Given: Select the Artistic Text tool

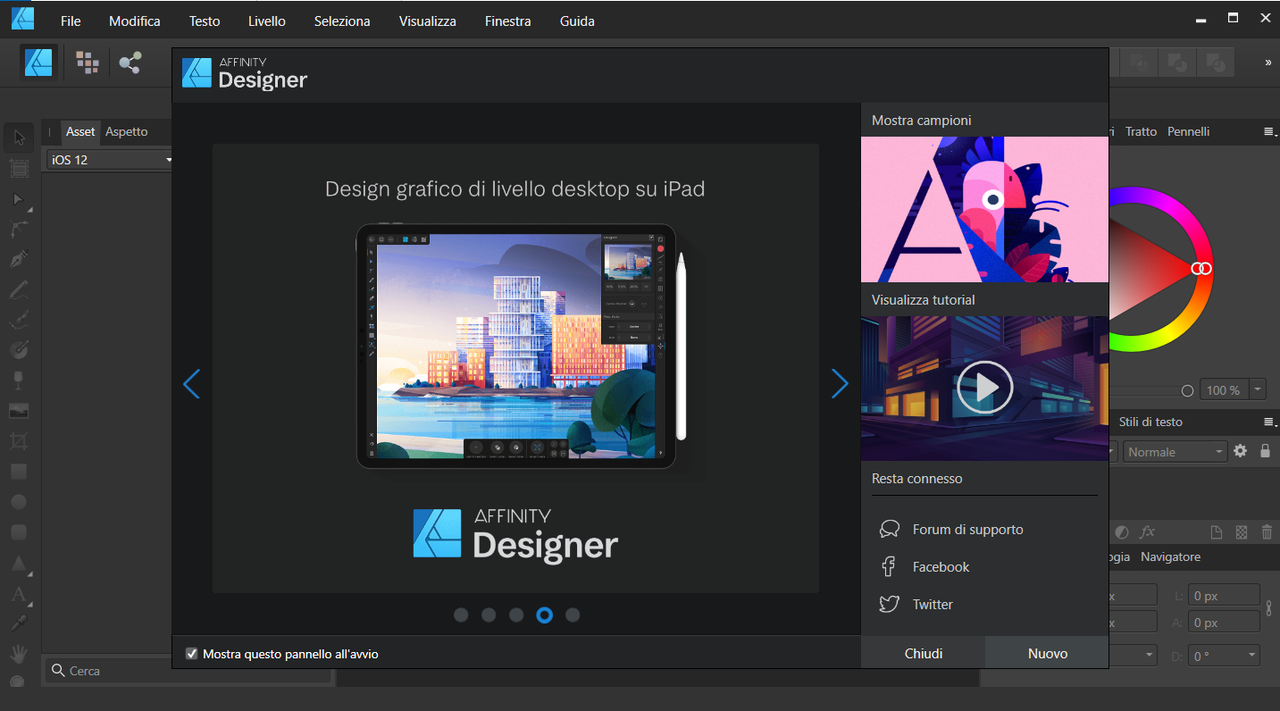Looking at the screenshot, I should click(x=19, y=594).
